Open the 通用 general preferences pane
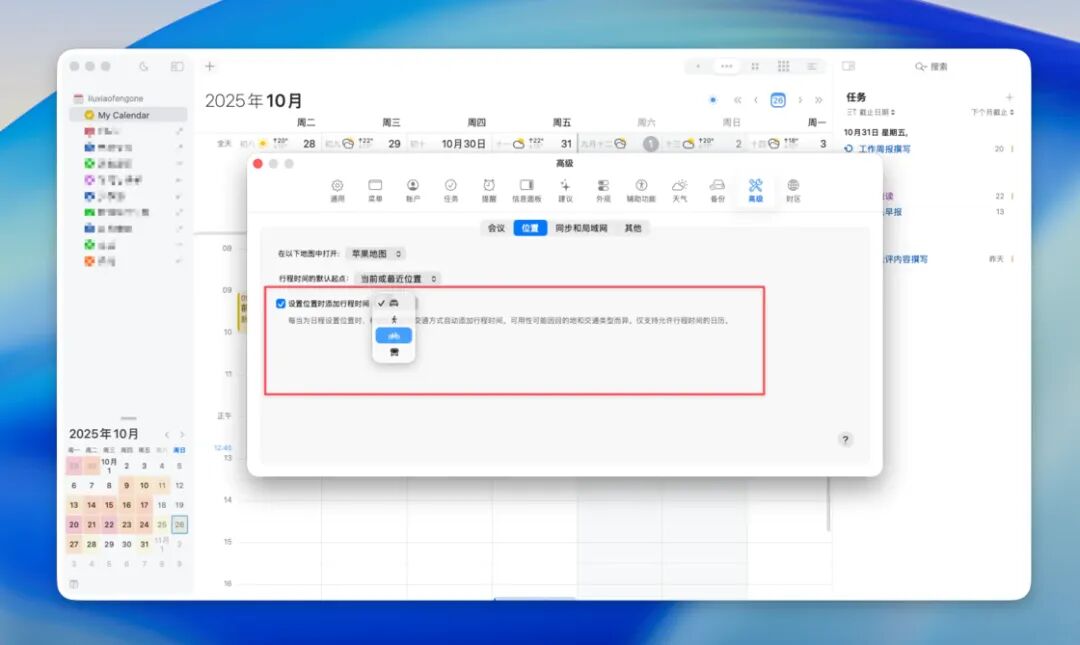The image size is (1080, 645). click(337, 190)
